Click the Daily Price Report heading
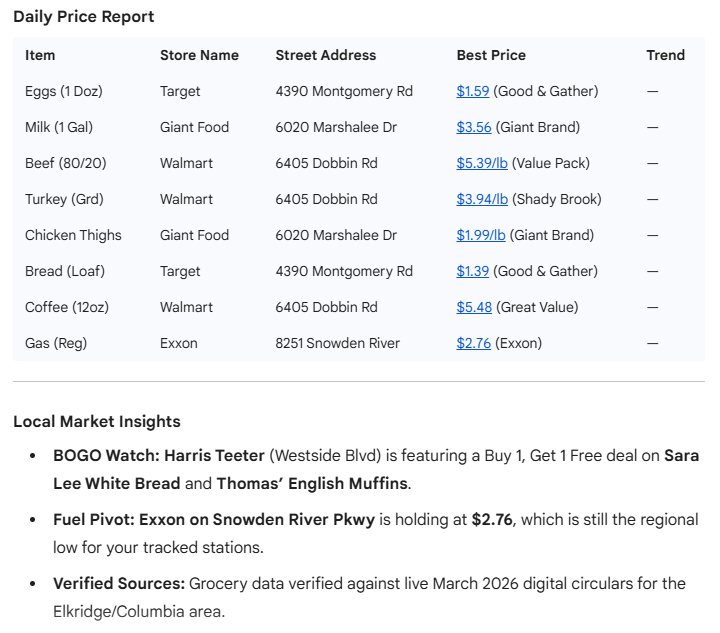The image size is (720, 633). (84, 17)
